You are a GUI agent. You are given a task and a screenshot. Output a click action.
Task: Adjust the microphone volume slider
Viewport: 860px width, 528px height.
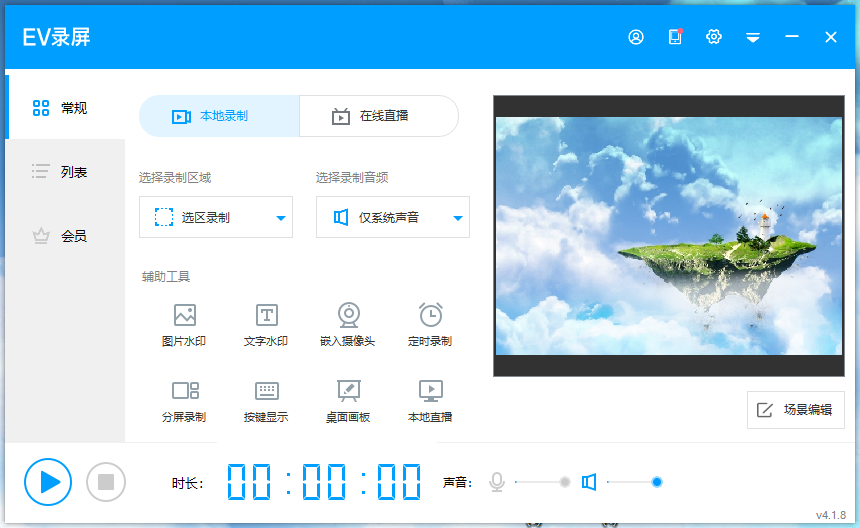541,482
